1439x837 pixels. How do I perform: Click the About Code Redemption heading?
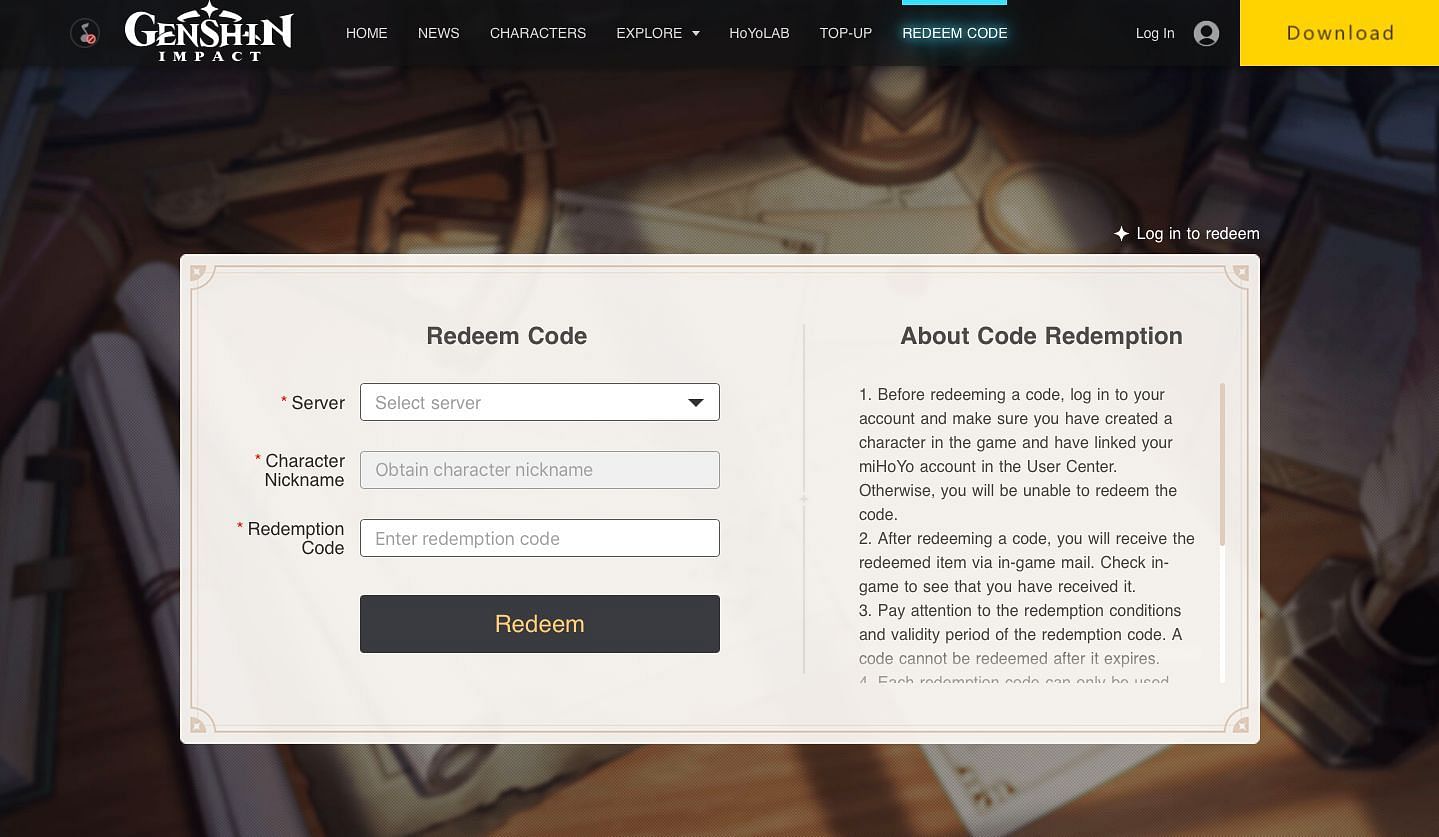(x=1041, y=336)
